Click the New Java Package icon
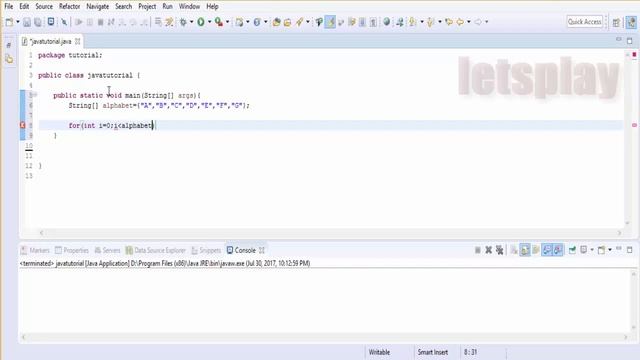Image resolution: width=640 pixels, height=360 pixels. coord(239,22)
